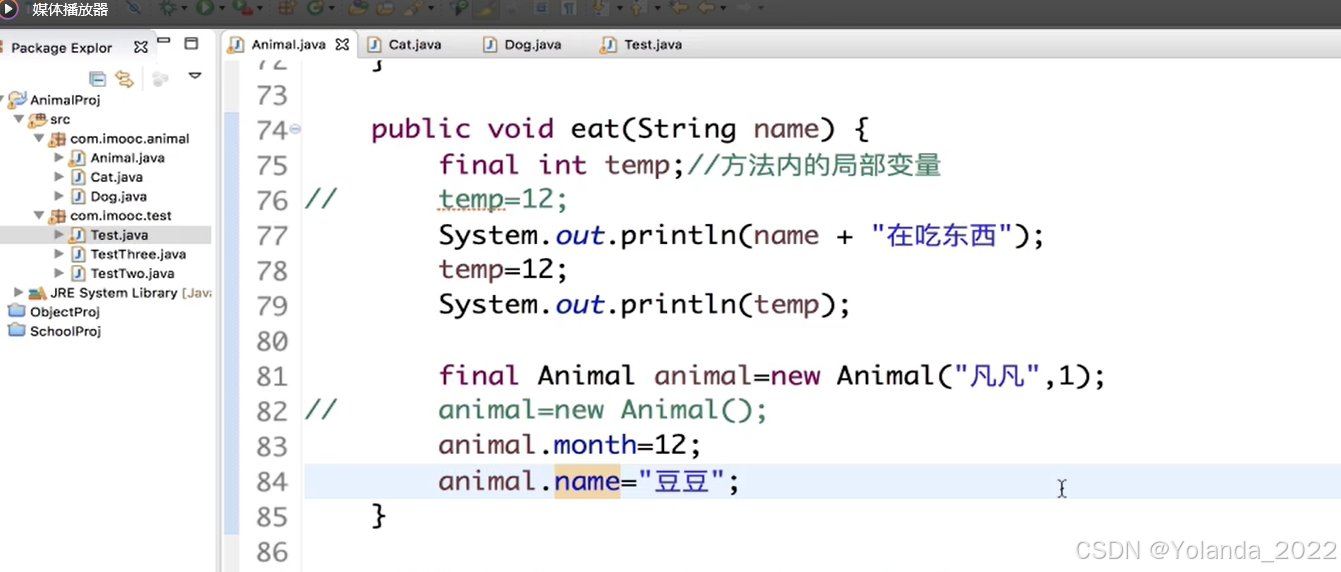Expand Animal.java in the tree
This screenshot has width=1341, height=572.
(x=59, y=158)
